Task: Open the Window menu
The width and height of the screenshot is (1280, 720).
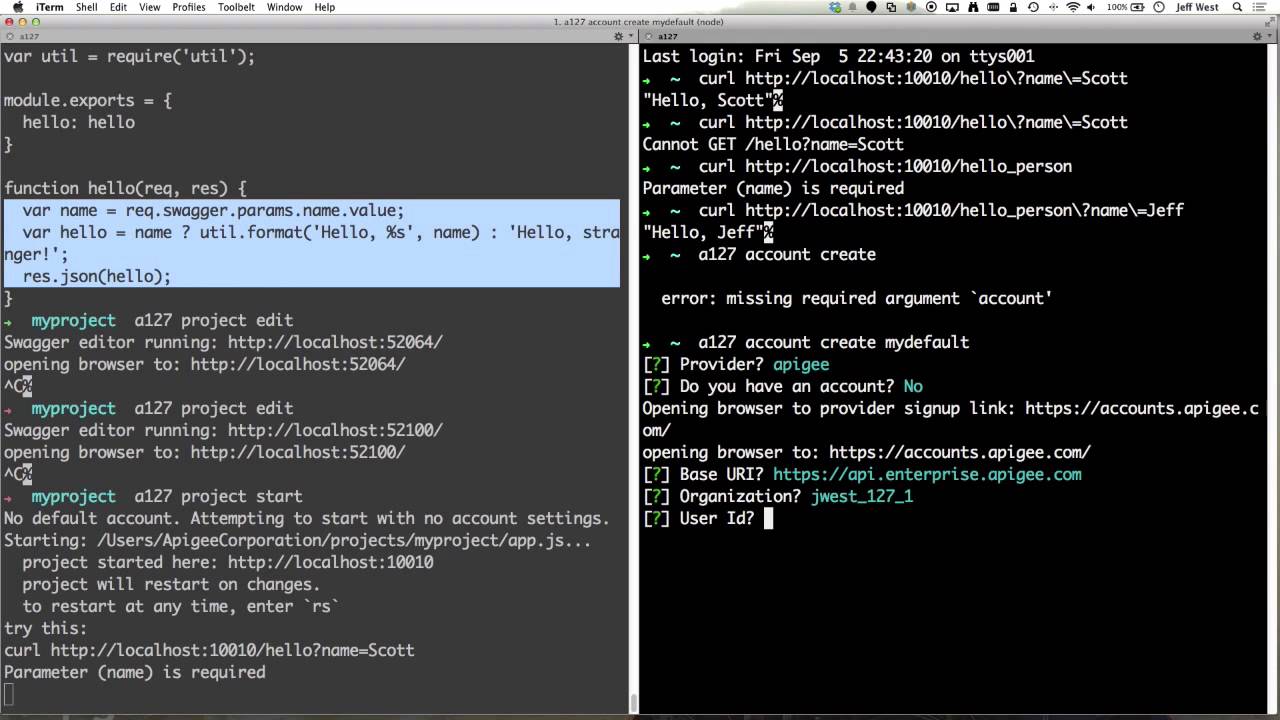Action: pyautogui.click(x=285, y=7)
